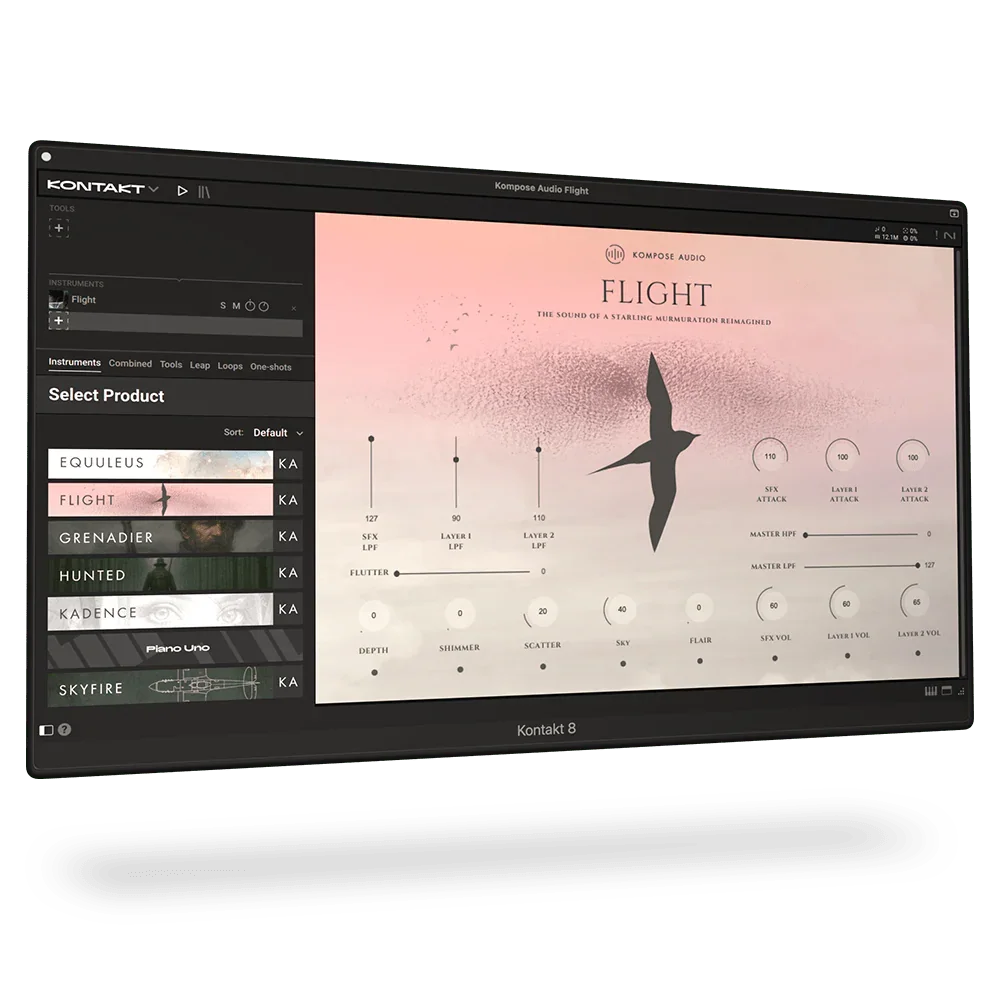Open the library browser icon in header

coord(204,191)
